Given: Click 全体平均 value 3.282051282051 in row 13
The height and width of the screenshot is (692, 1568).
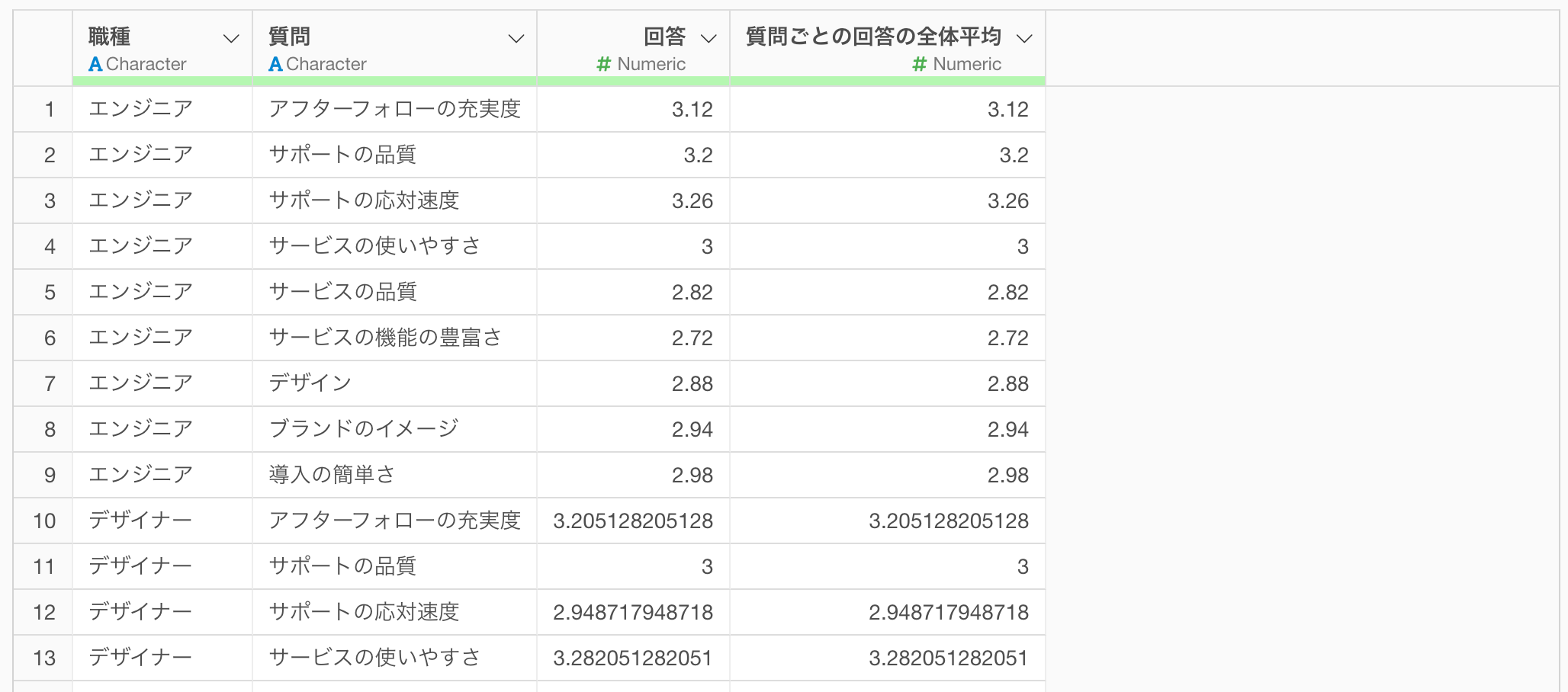Looking at the screenshot, I should tap(949, 658).
